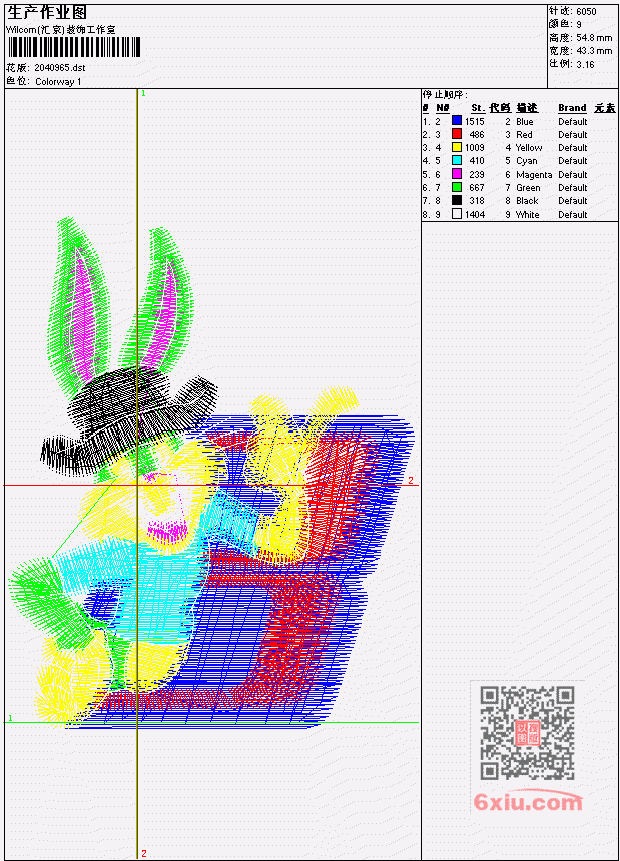Click Default brand in the Blue row
The image size is (620, 861).
[x=573, y=121]
